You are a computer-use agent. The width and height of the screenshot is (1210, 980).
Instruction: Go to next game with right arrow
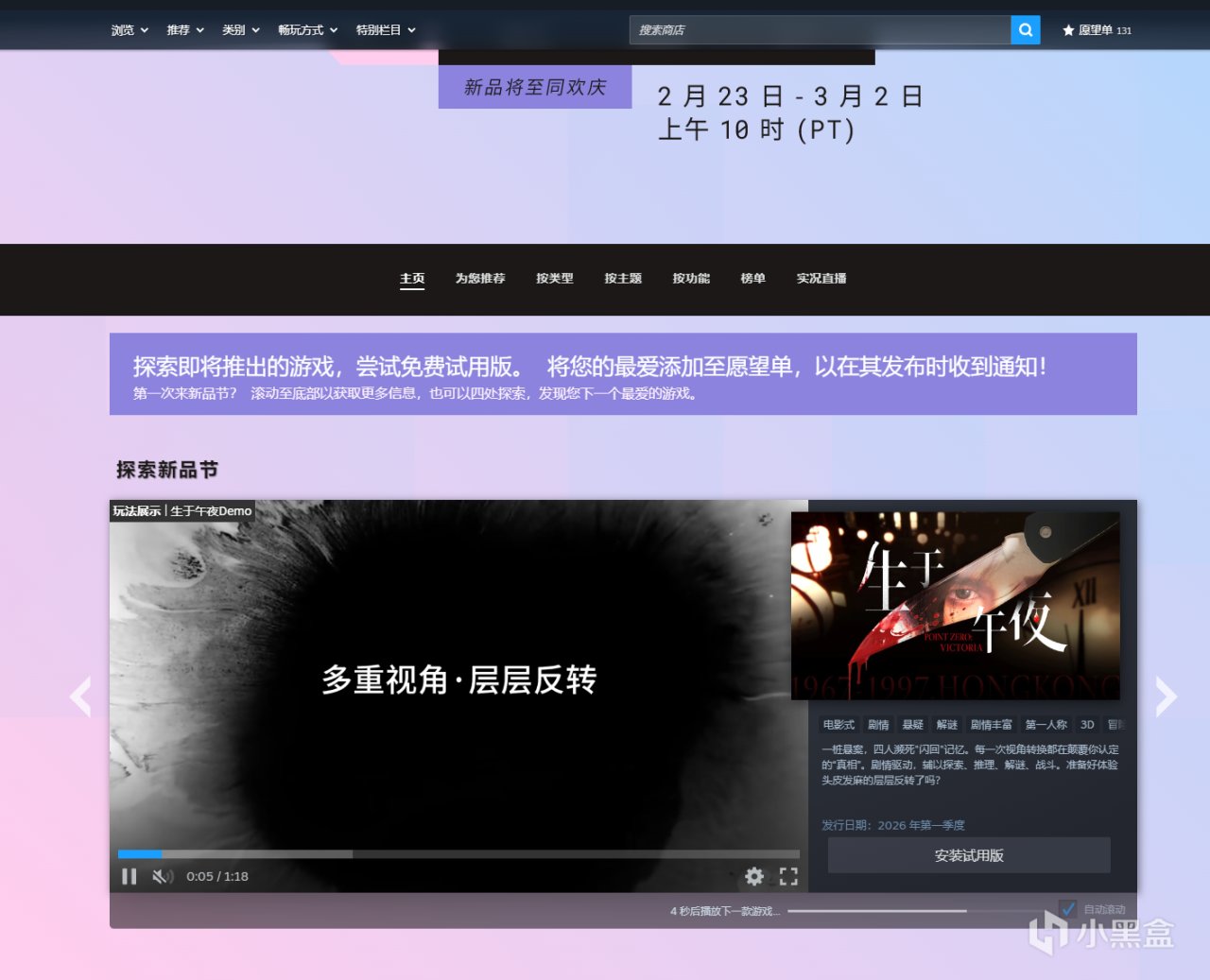pyautogui.click(x=1167, y=696)
